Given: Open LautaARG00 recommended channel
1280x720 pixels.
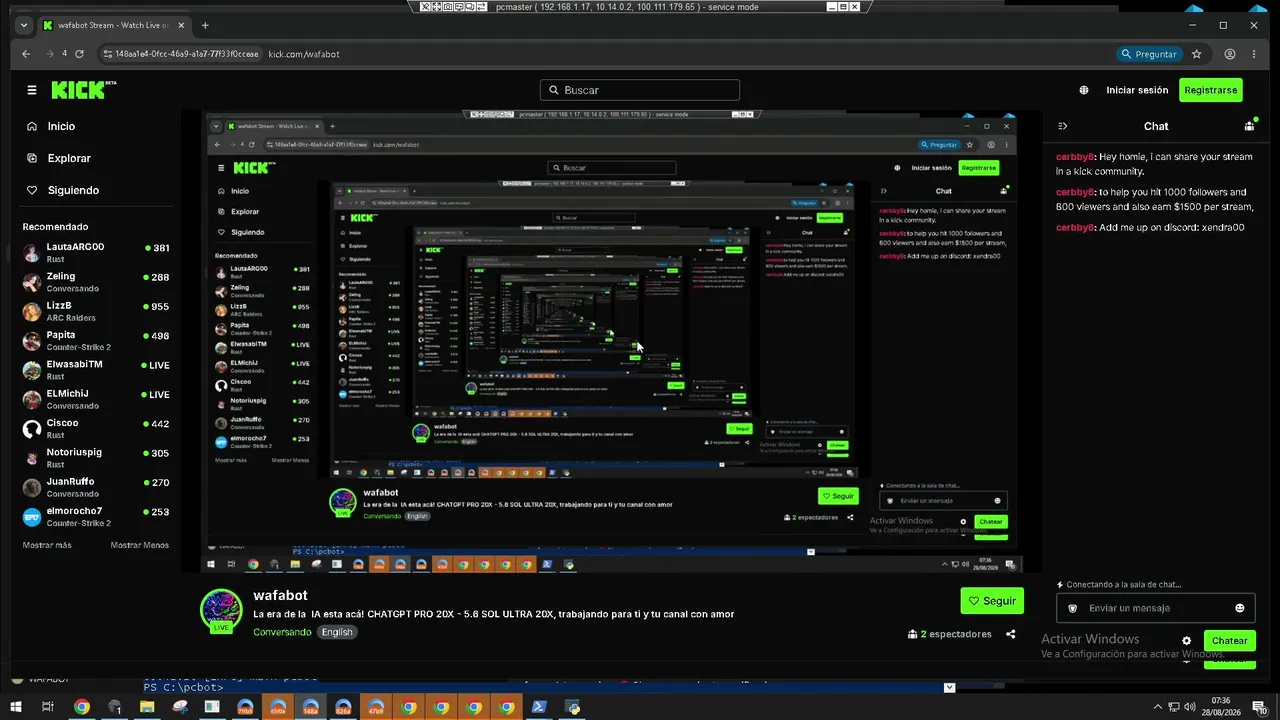Looking at the screenshot, I should tap(96, 252).
